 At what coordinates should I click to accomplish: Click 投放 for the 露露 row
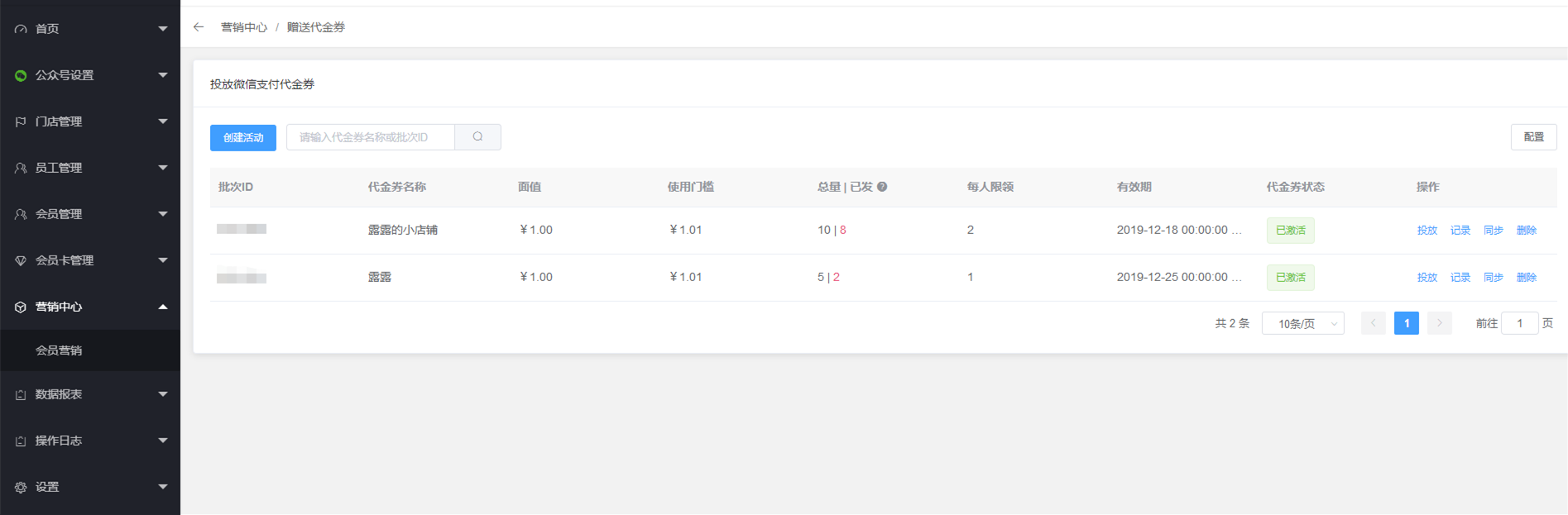(x=1427, y=278)
